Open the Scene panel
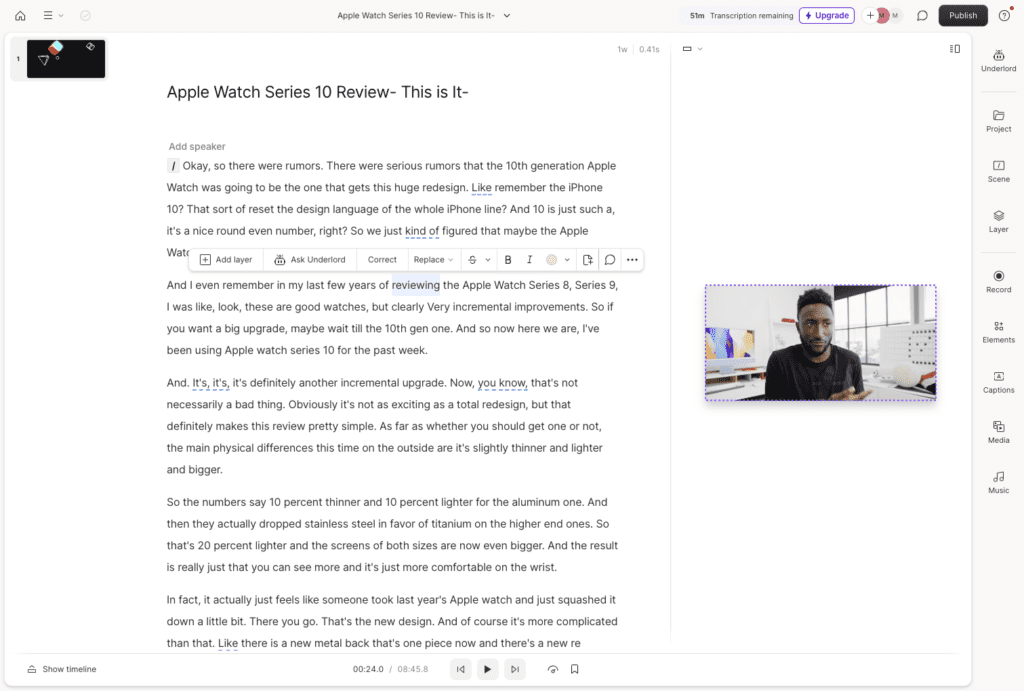This screenshot has height=691, width=1024. pos(999,171)
